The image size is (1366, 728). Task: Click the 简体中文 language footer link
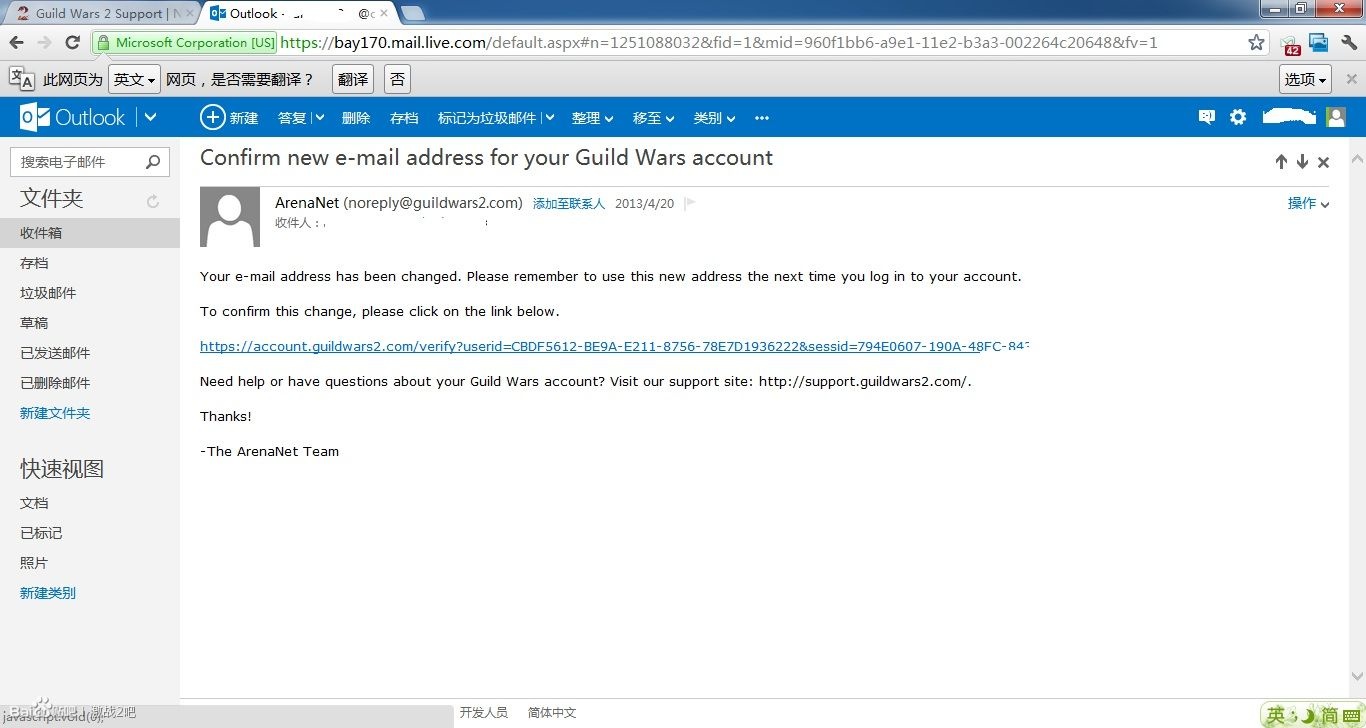tap(552, 713)
